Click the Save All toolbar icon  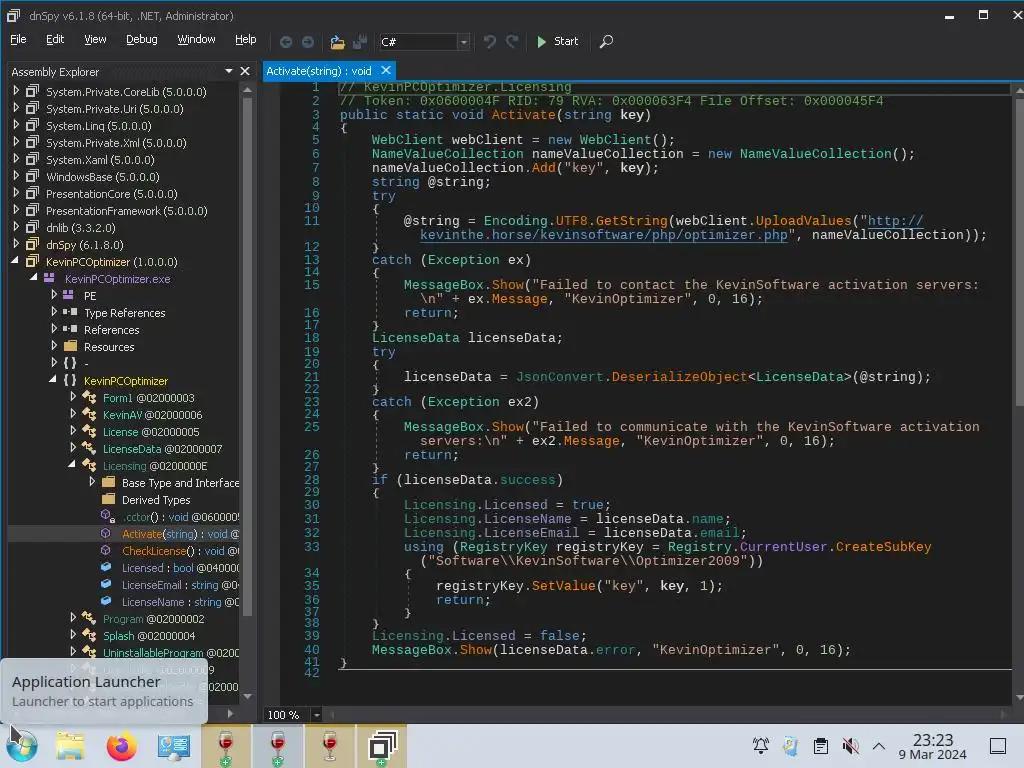tap(360, 42)
